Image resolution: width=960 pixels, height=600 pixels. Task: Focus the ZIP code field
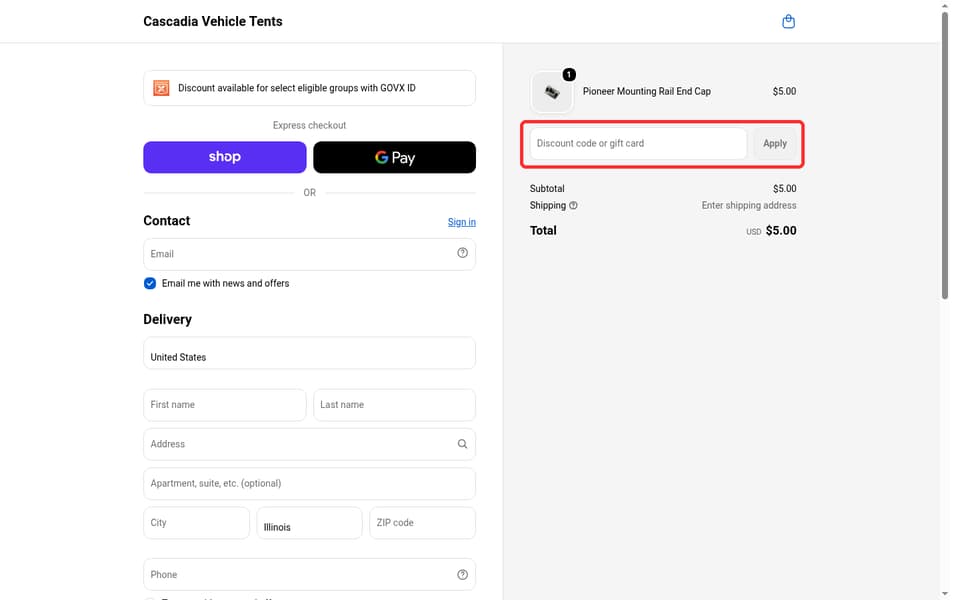point(422,523)
